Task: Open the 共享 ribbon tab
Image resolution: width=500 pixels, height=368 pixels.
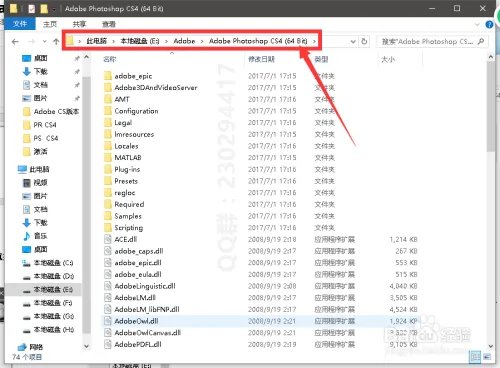Action: pos(79,24)
